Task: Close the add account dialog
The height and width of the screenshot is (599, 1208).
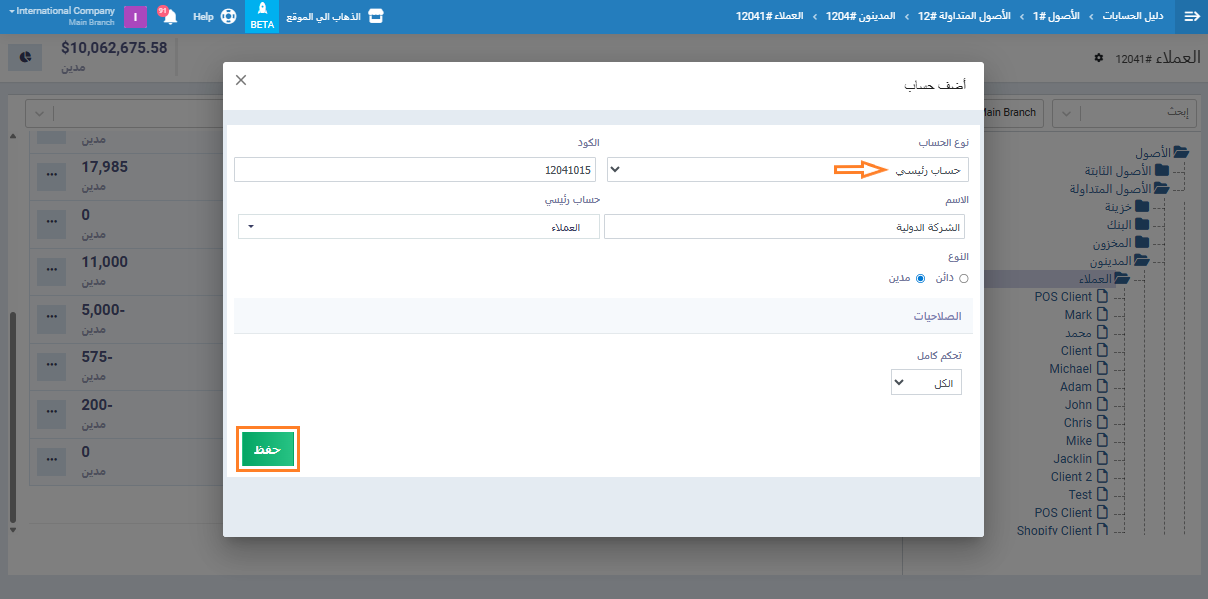Action: coord(241,80)
